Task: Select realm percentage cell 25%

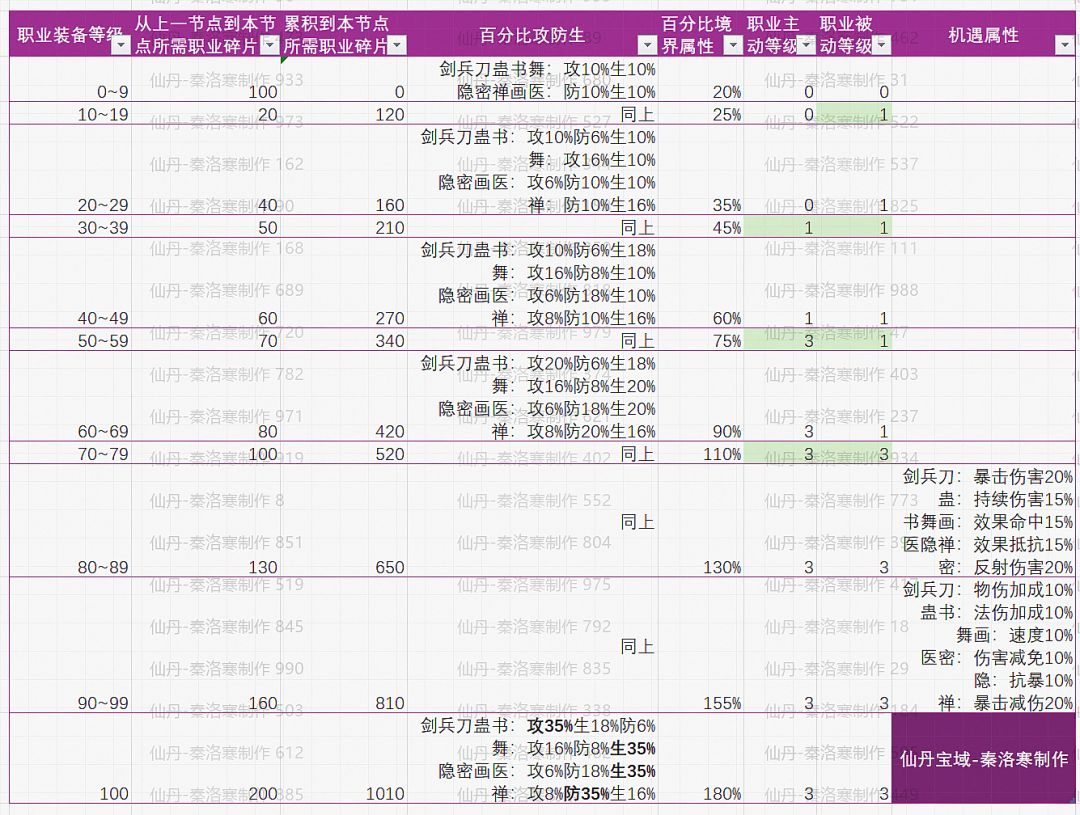Action: [701, 114]
